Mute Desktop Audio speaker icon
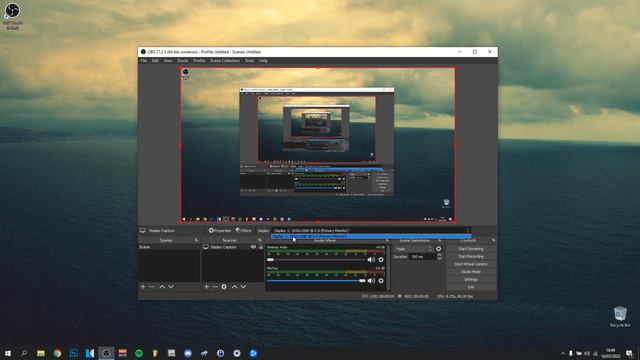This screenshot has height=360, width=640. [x=371, y=260]
